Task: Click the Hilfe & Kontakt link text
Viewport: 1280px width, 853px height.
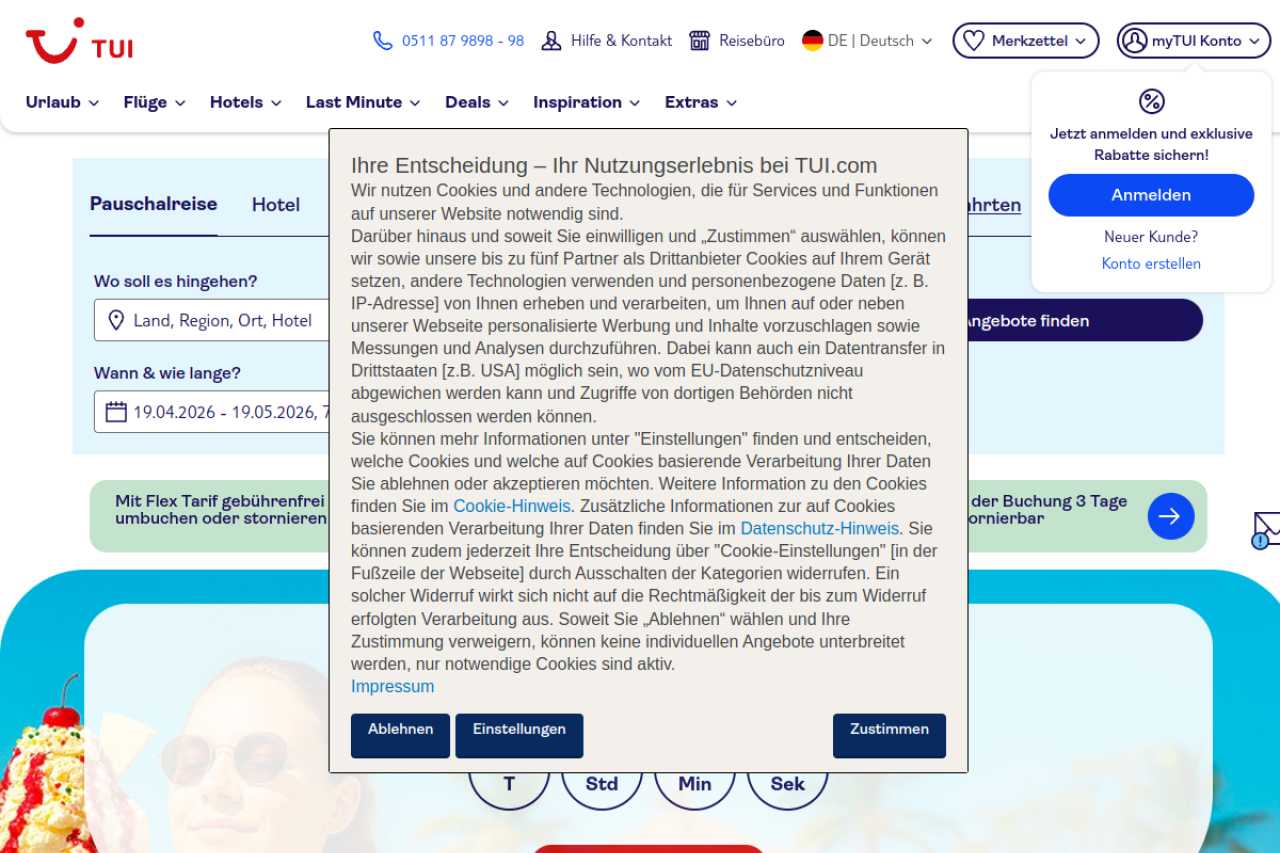Action: 621,41
